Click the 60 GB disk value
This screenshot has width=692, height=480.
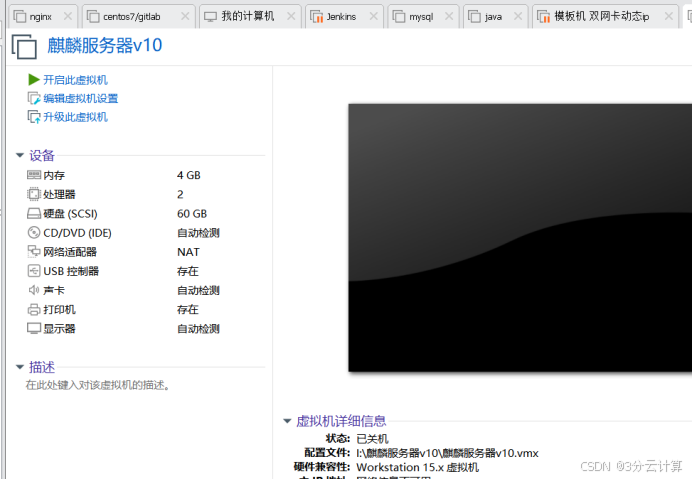(x=192, y=214)
